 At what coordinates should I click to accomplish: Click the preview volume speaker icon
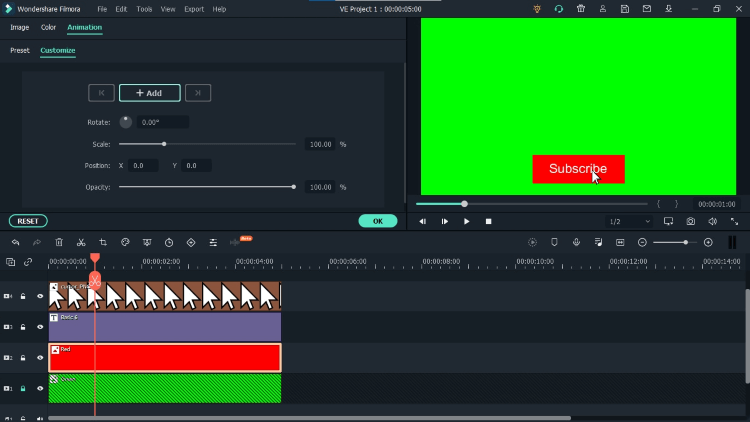(713, 221)
